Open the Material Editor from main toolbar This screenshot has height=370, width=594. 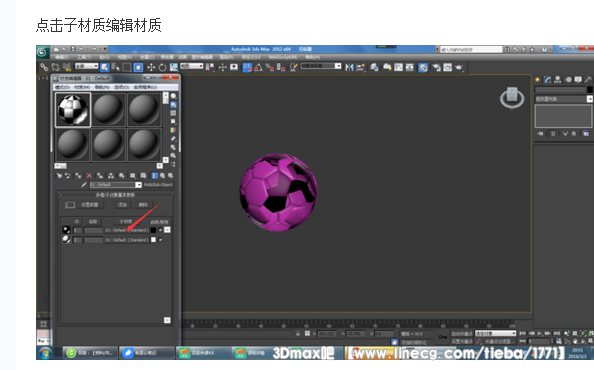point(423,67)
